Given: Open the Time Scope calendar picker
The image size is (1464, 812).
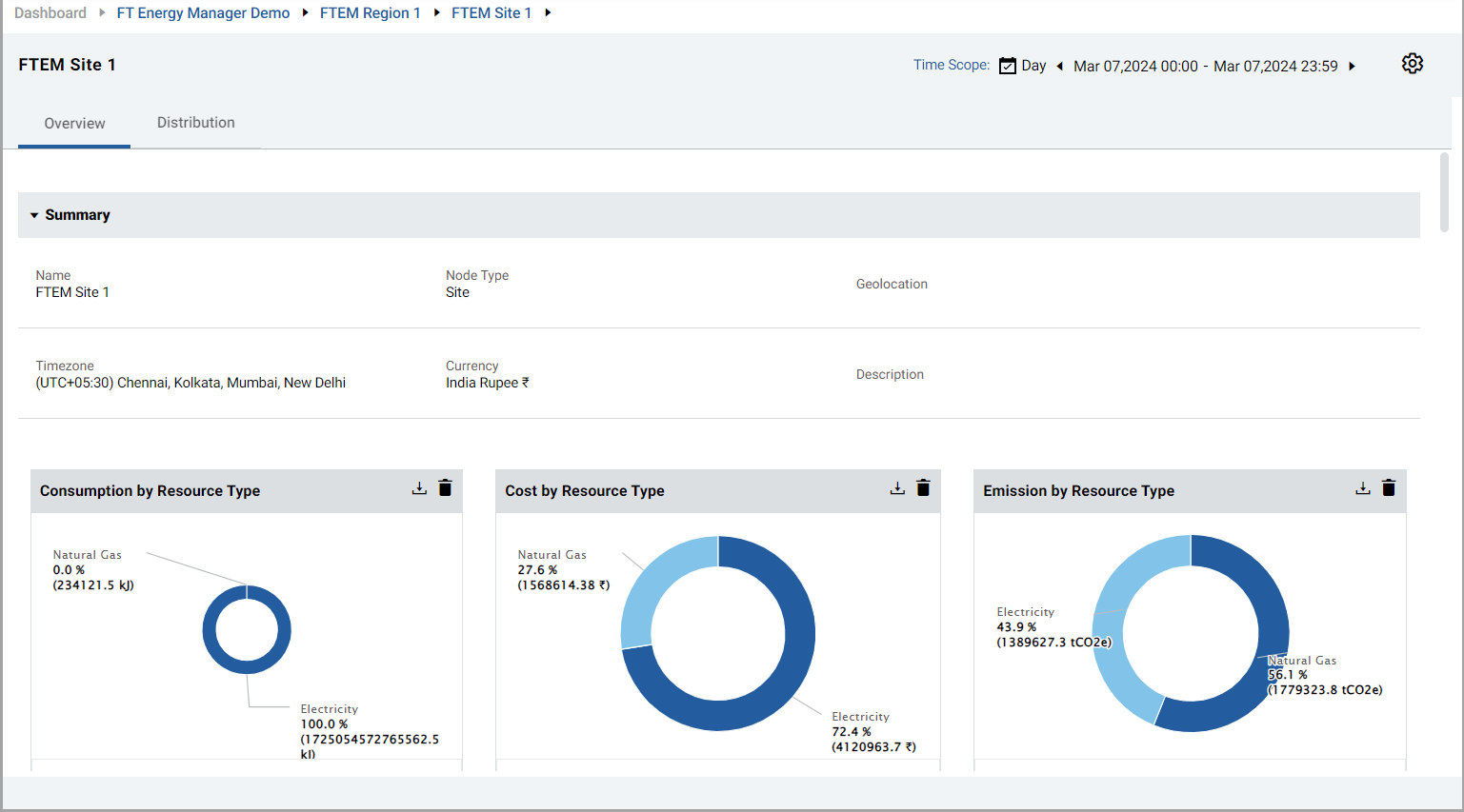Looking at the screenshot, I should 1007,65.
